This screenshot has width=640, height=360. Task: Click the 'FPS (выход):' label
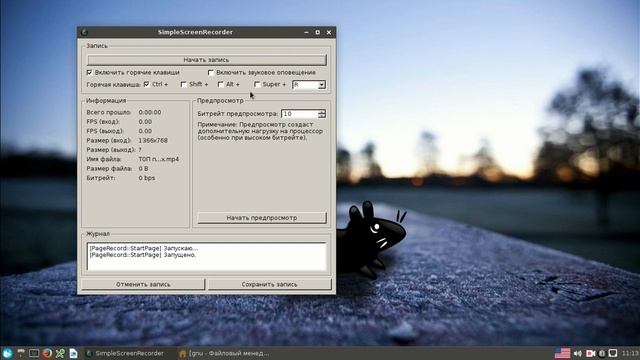point(105,131)
